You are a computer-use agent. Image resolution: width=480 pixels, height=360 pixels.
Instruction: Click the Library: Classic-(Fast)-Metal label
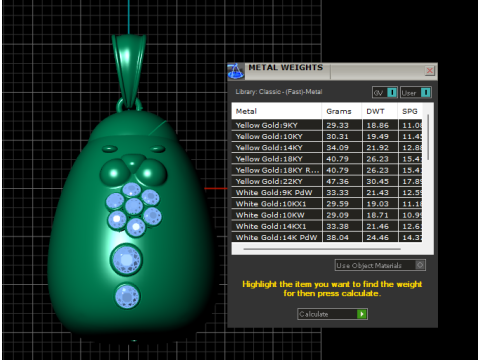(x=279, y=92)
